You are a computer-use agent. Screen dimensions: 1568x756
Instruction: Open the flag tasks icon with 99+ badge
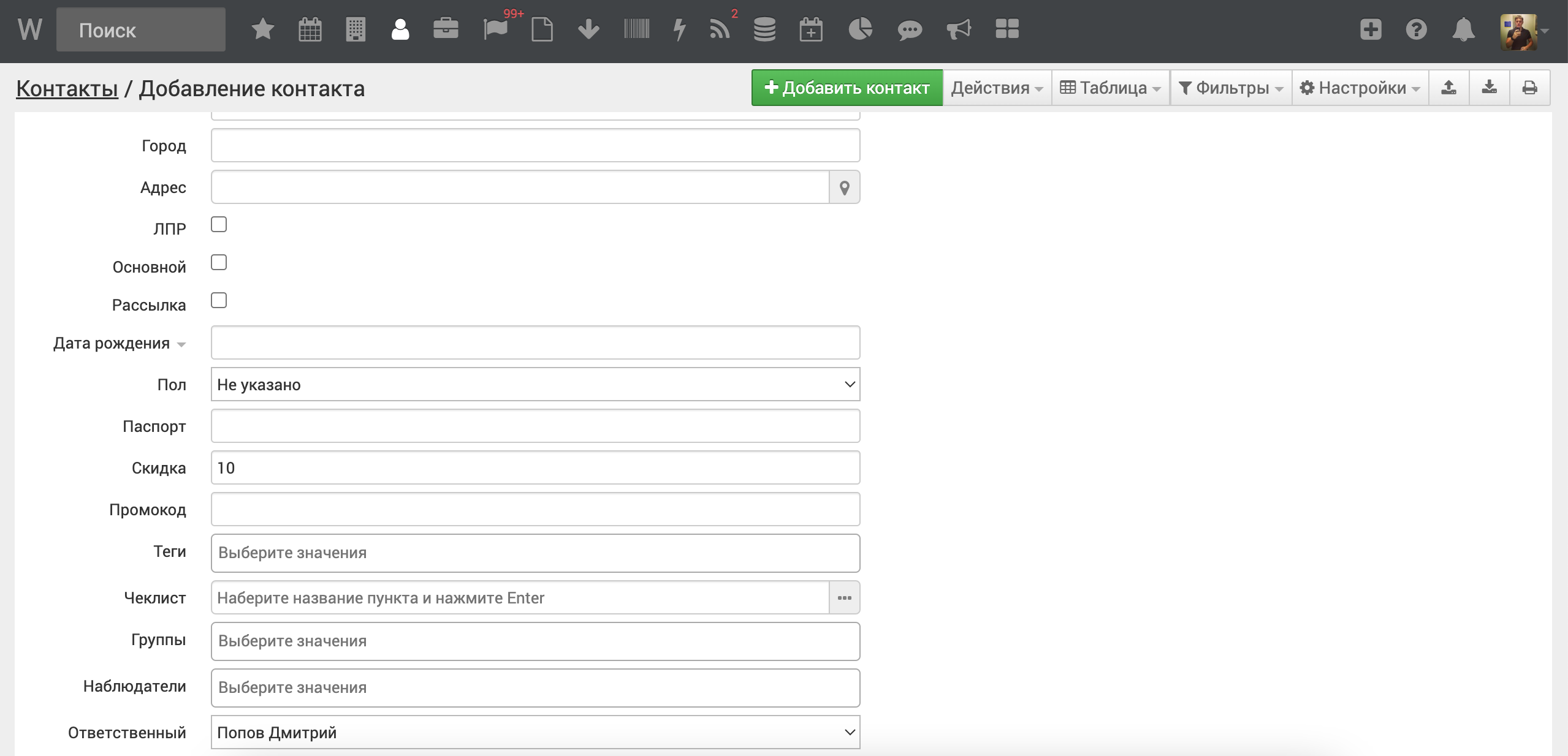[495, 29]
